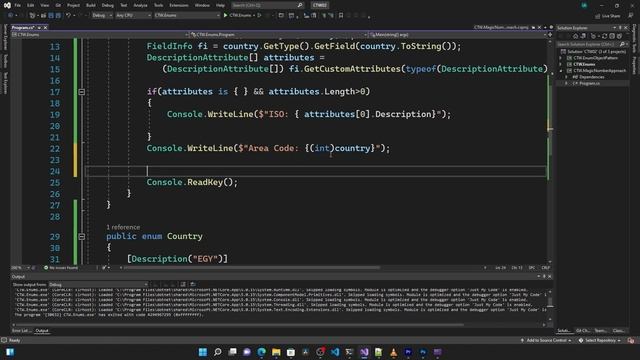This screenshot has width=640, height=360.
Task: Click the '1 reference' CodeLens link
Action: coord(123,227)
